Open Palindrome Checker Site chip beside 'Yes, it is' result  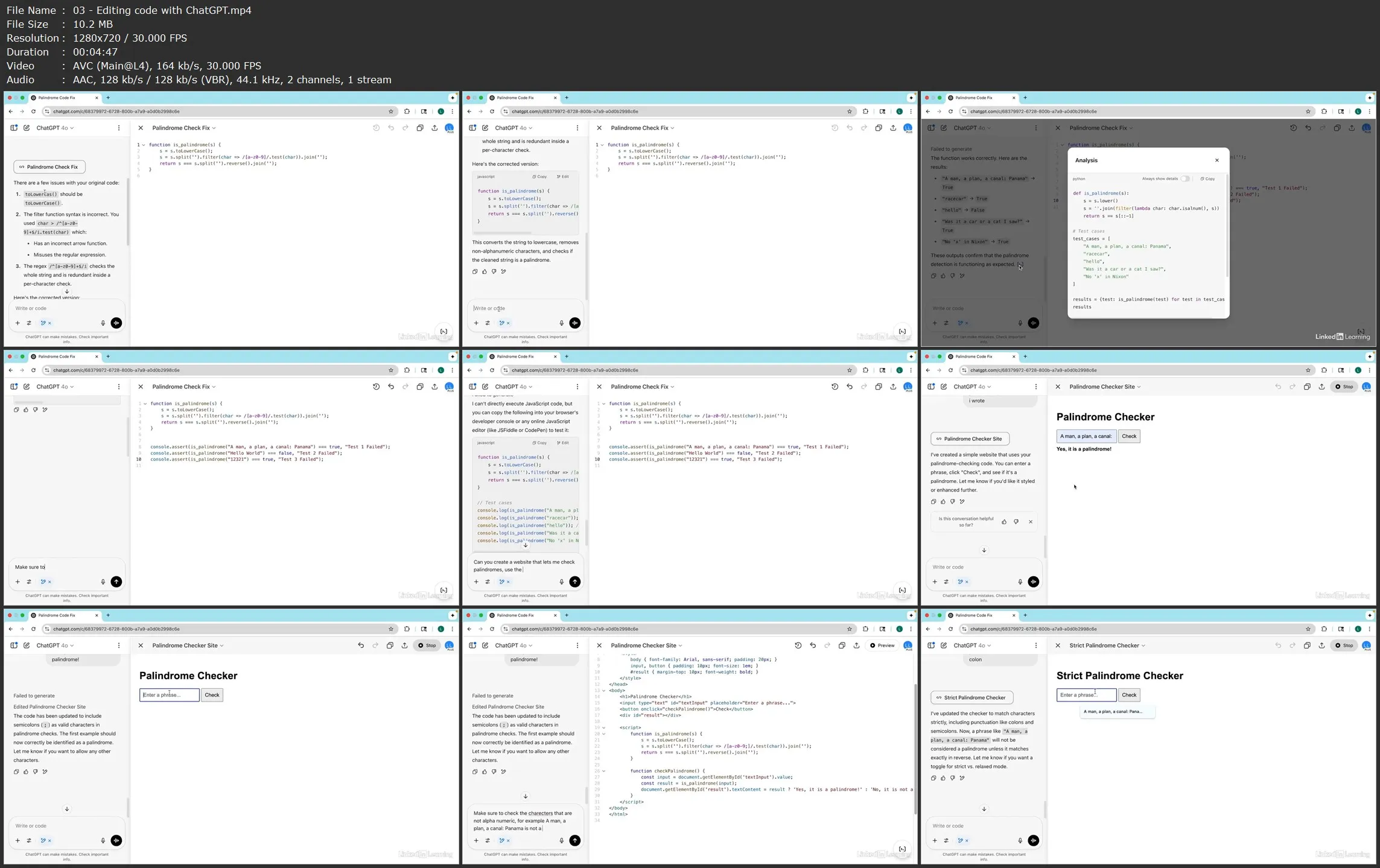pyautogui.click(x=970, y=439)
